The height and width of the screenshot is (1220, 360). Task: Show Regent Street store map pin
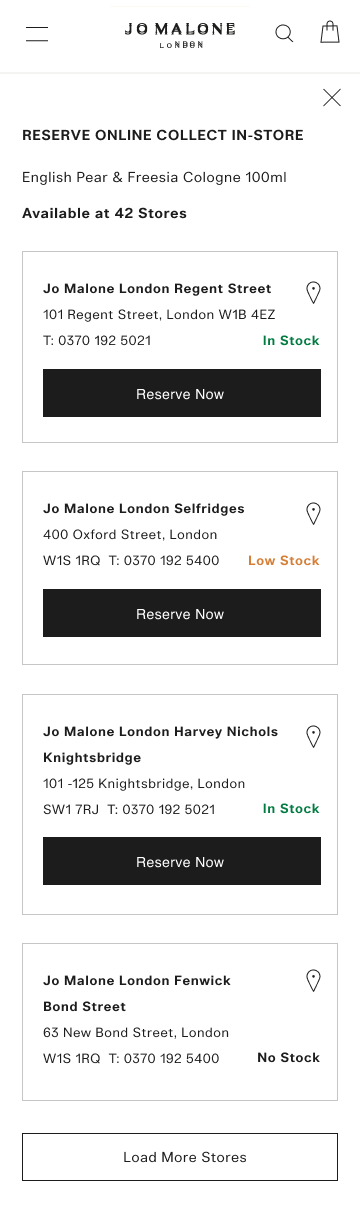[313, 293]
